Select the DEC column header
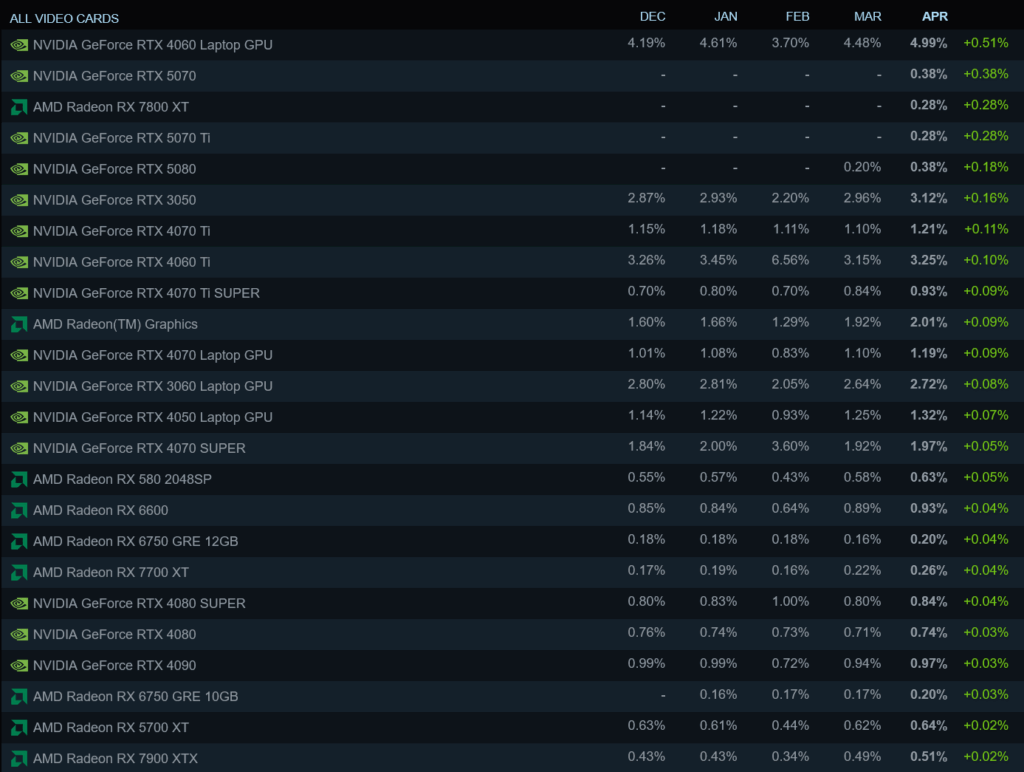 652,17
